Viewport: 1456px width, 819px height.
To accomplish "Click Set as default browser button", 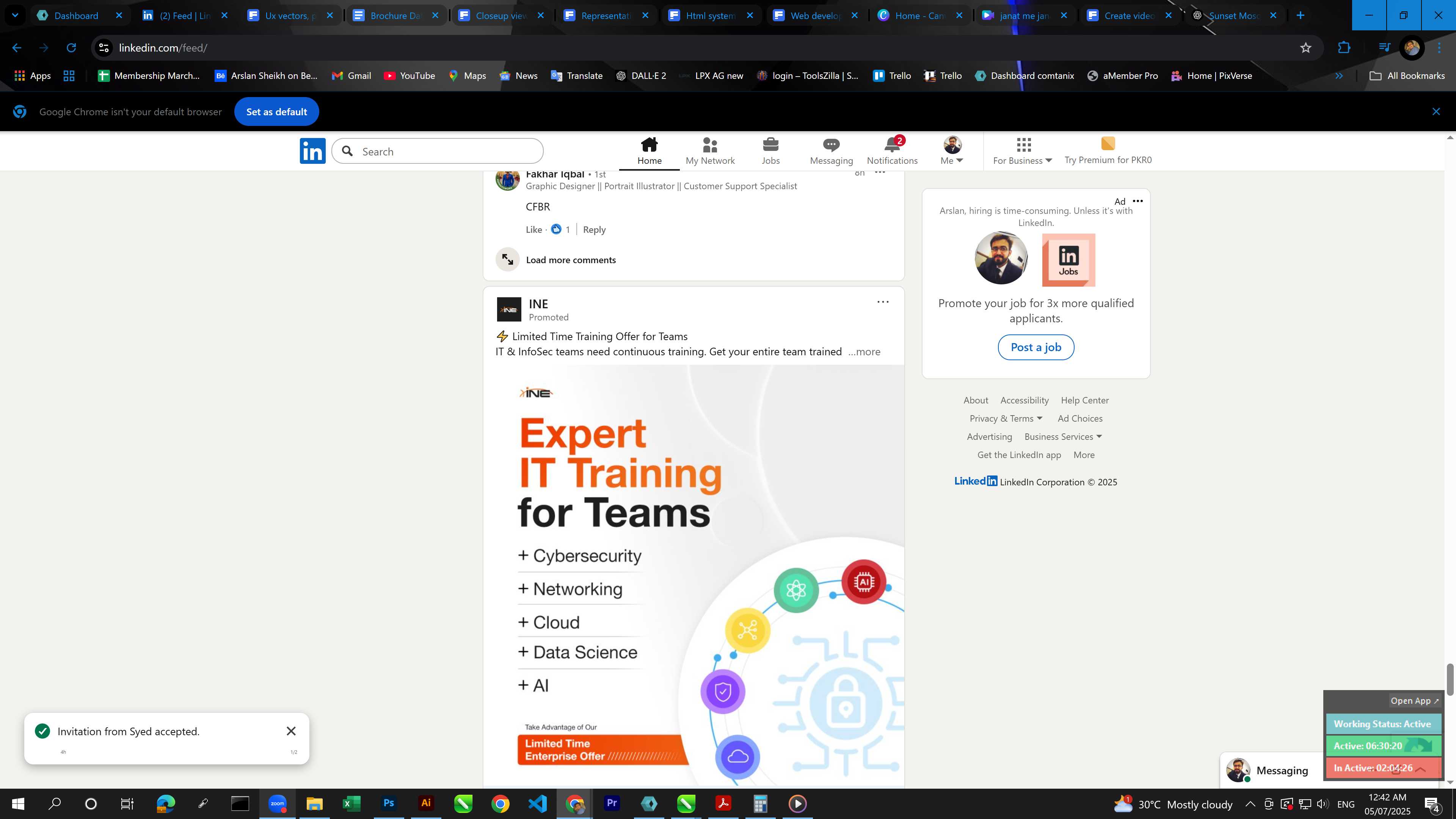I will [276, 112].
